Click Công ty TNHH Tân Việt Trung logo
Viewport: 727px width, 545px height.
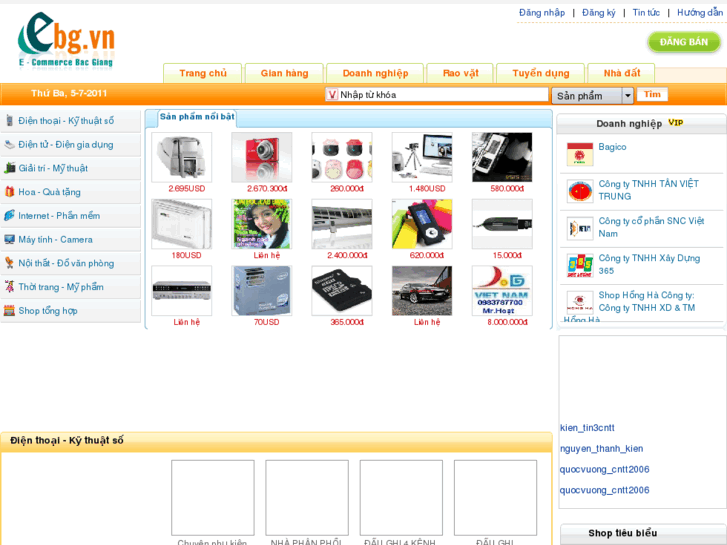tap(580, 191)
